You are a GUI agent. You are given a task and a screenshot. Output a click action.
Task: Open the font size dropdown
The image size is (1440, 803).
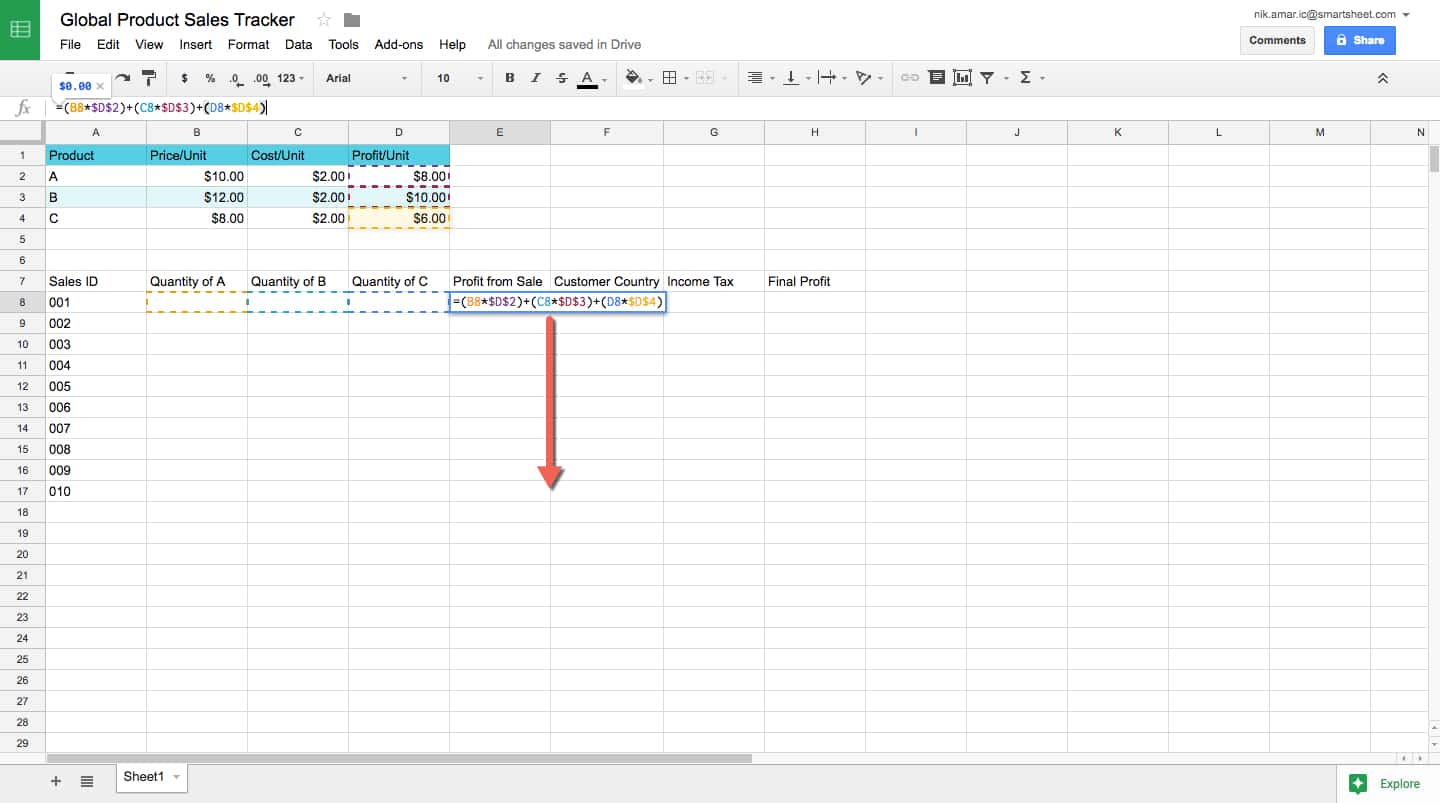click(459, 78)
